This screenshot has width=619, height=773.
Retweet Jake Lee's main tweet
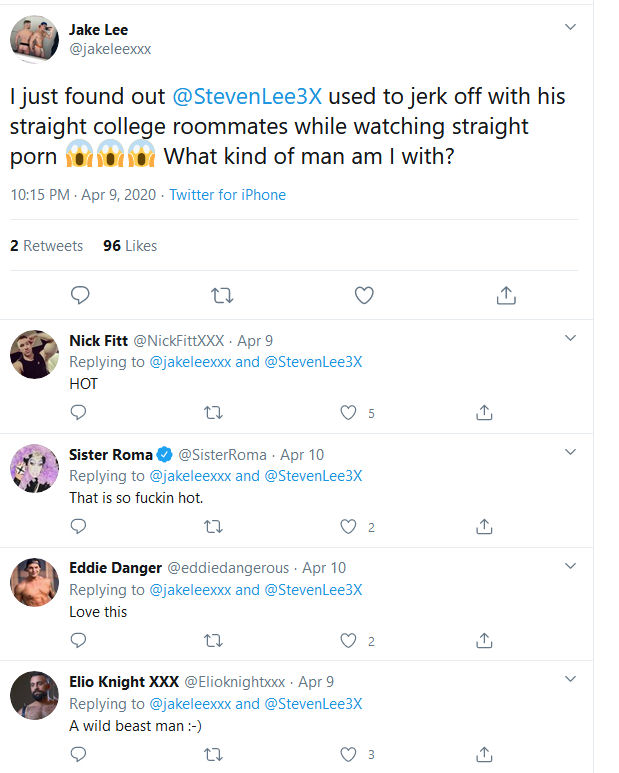[223, 295]
